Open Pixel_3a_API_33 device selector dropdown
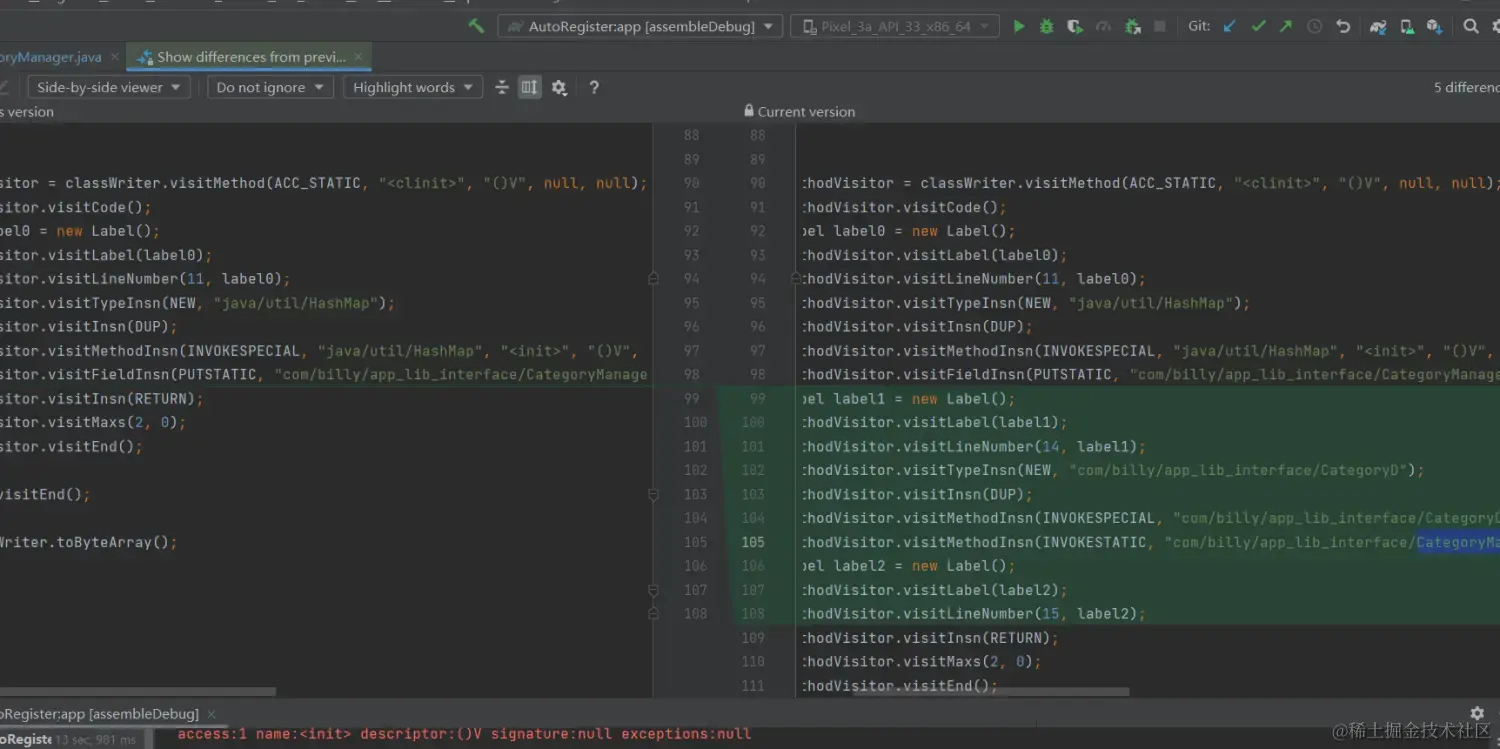The width and height of the screenshot is (1500, 749). 895,26
